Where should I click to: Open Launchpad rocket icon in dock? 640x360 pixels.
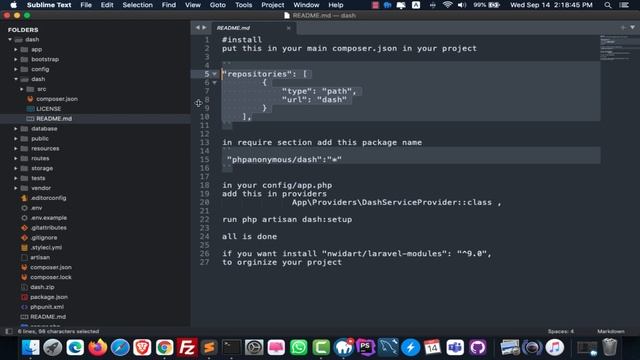[x=53, y=348]
